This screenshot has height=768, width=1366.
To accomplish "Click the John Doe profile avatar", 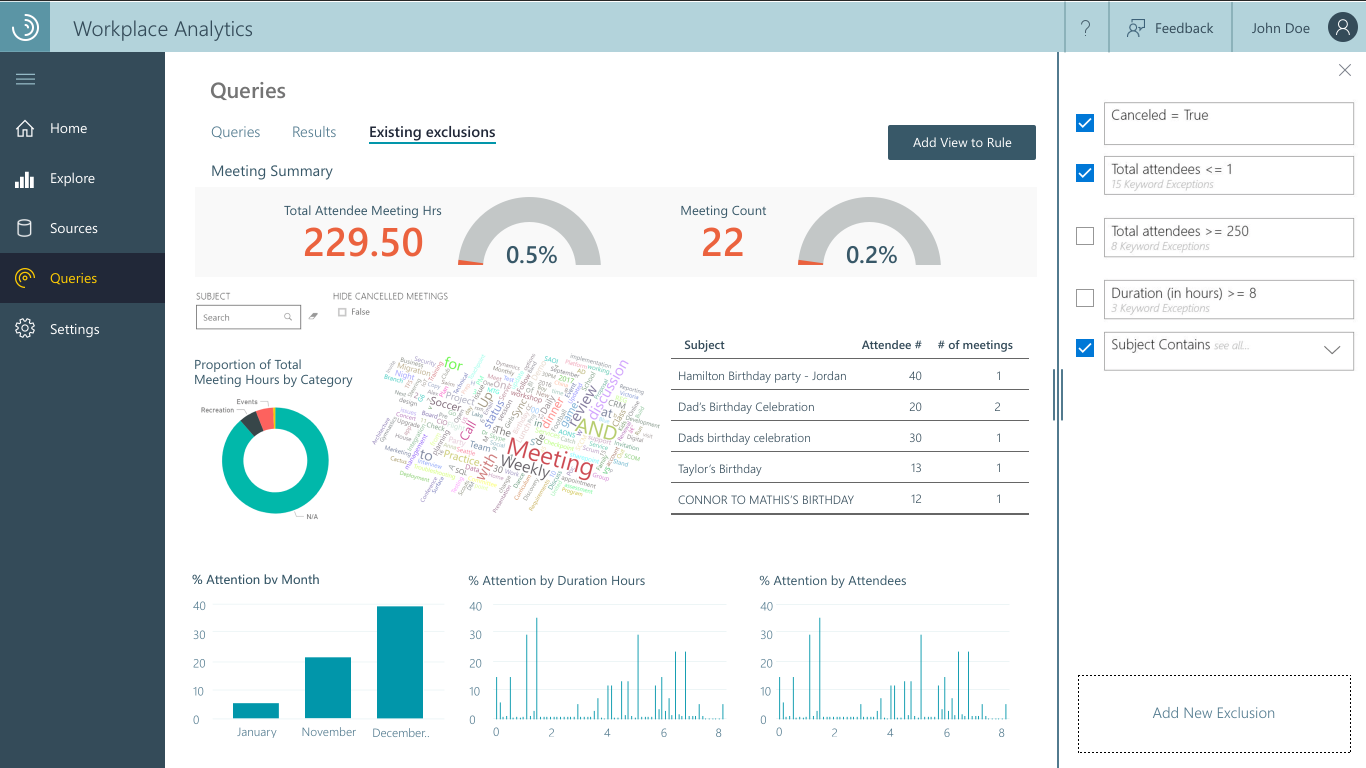I will pyautogui.click(x=1342, y=27).
